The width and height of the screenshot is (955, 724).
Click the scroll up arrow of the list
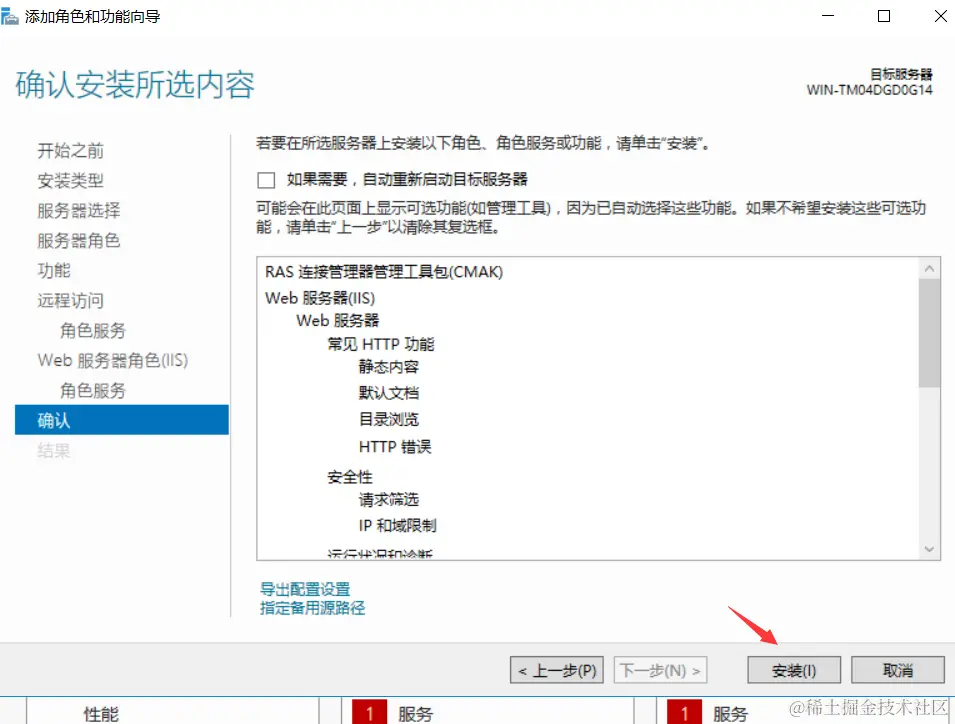pos(929,269)
